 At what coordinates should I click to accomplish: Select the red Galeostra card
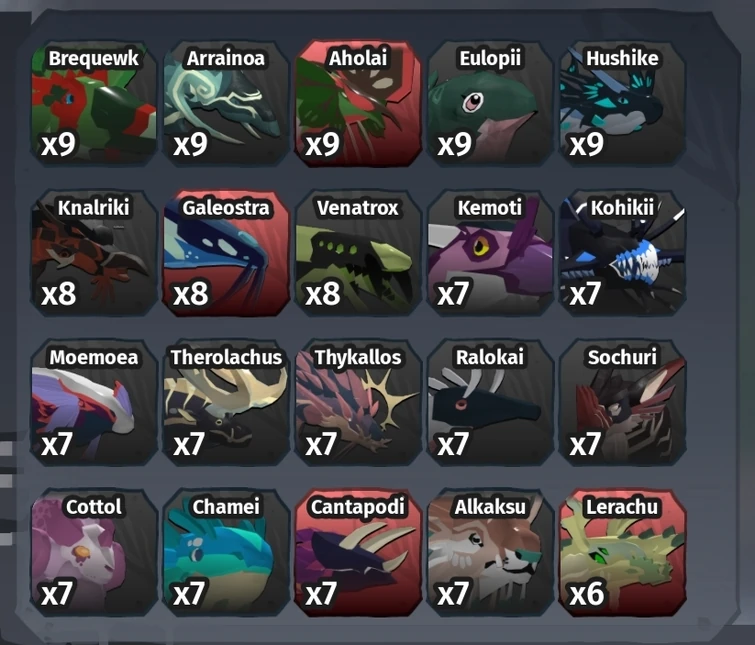(226, 253)
